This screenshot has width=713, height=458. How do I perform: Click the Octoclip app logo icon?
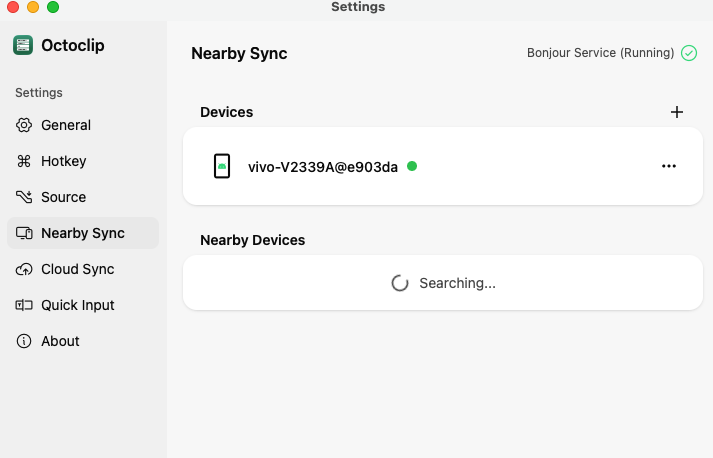[x=23, y=45]
